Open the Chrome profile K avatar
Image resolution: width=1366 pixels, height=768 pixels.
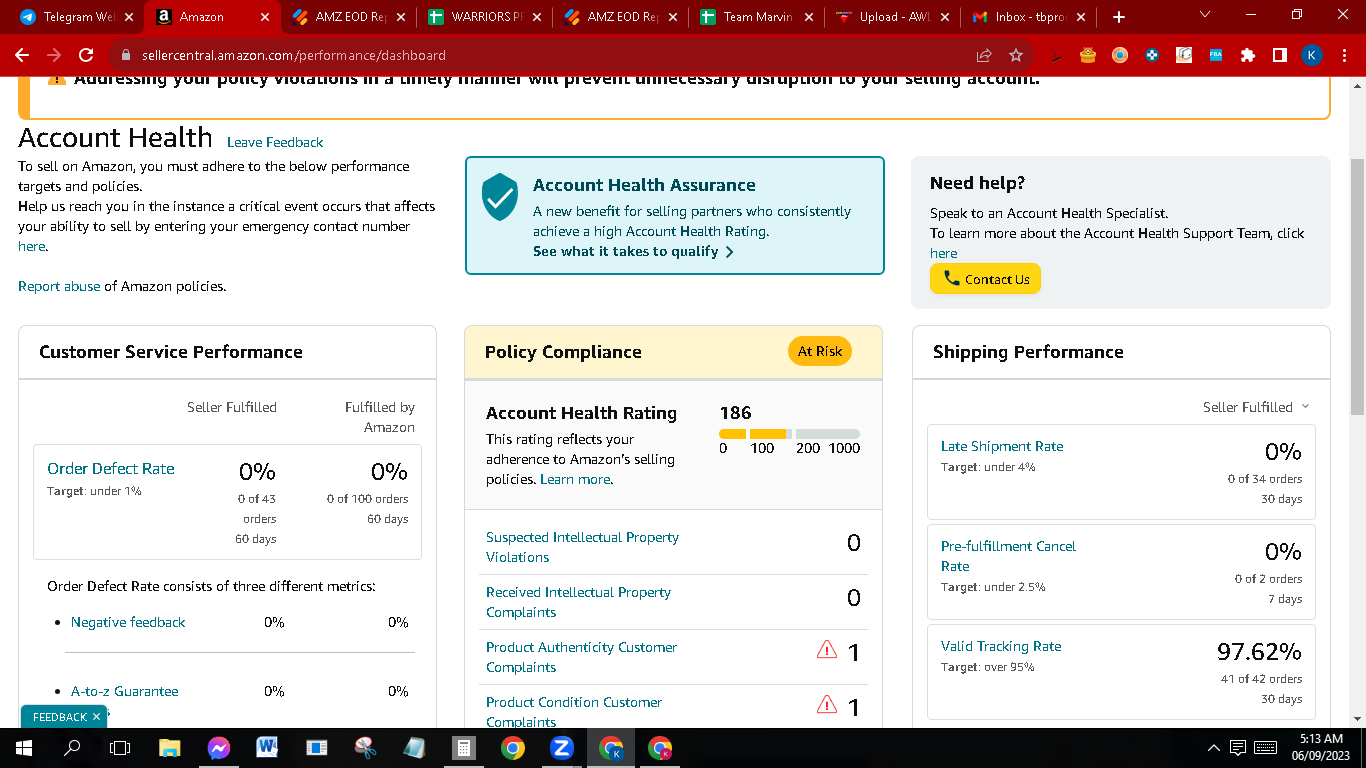click(x=1312, y=55)
